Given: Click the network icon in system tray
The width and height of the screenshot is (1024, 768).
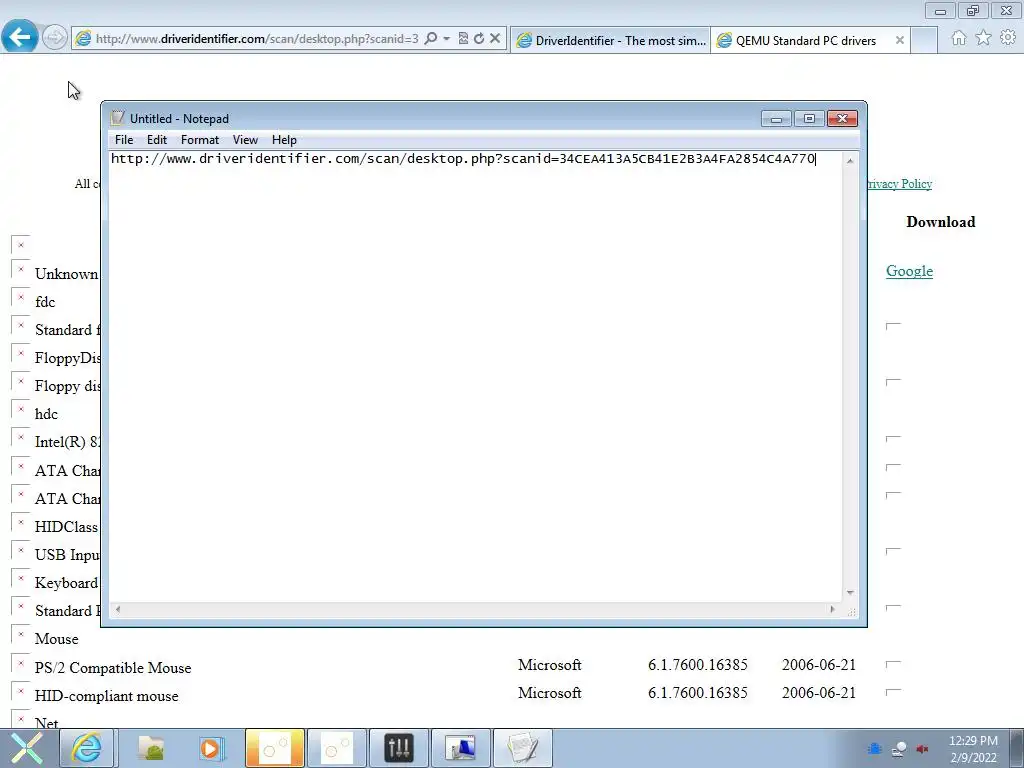Looking at the screenshot, I should click(899, 749).
